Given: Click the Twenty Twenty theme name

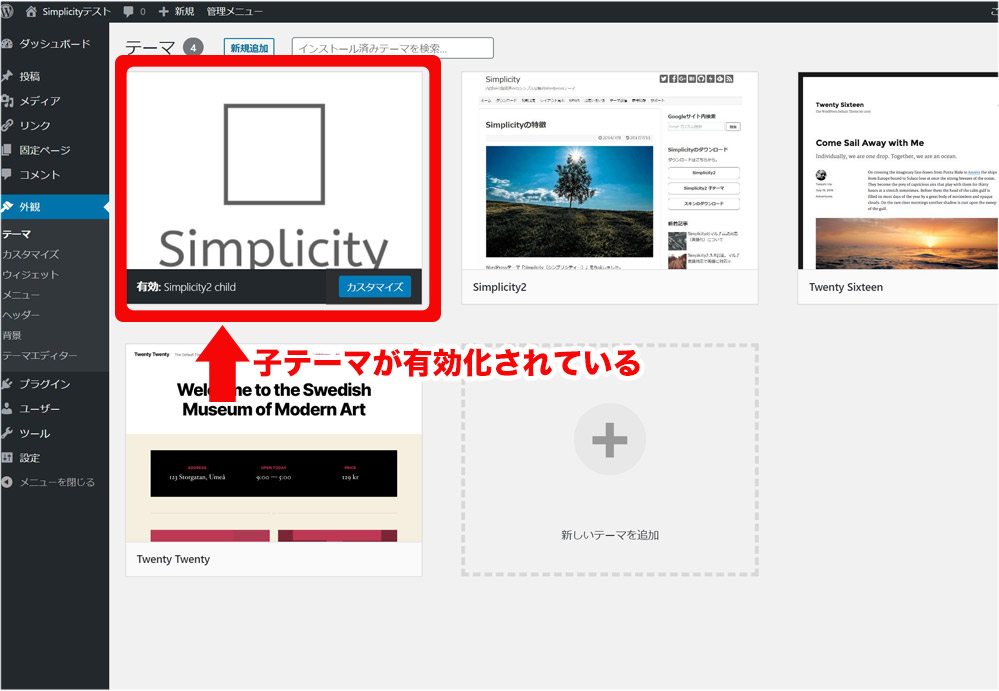Looking at the screenshot, I should [x=173, y=559].
